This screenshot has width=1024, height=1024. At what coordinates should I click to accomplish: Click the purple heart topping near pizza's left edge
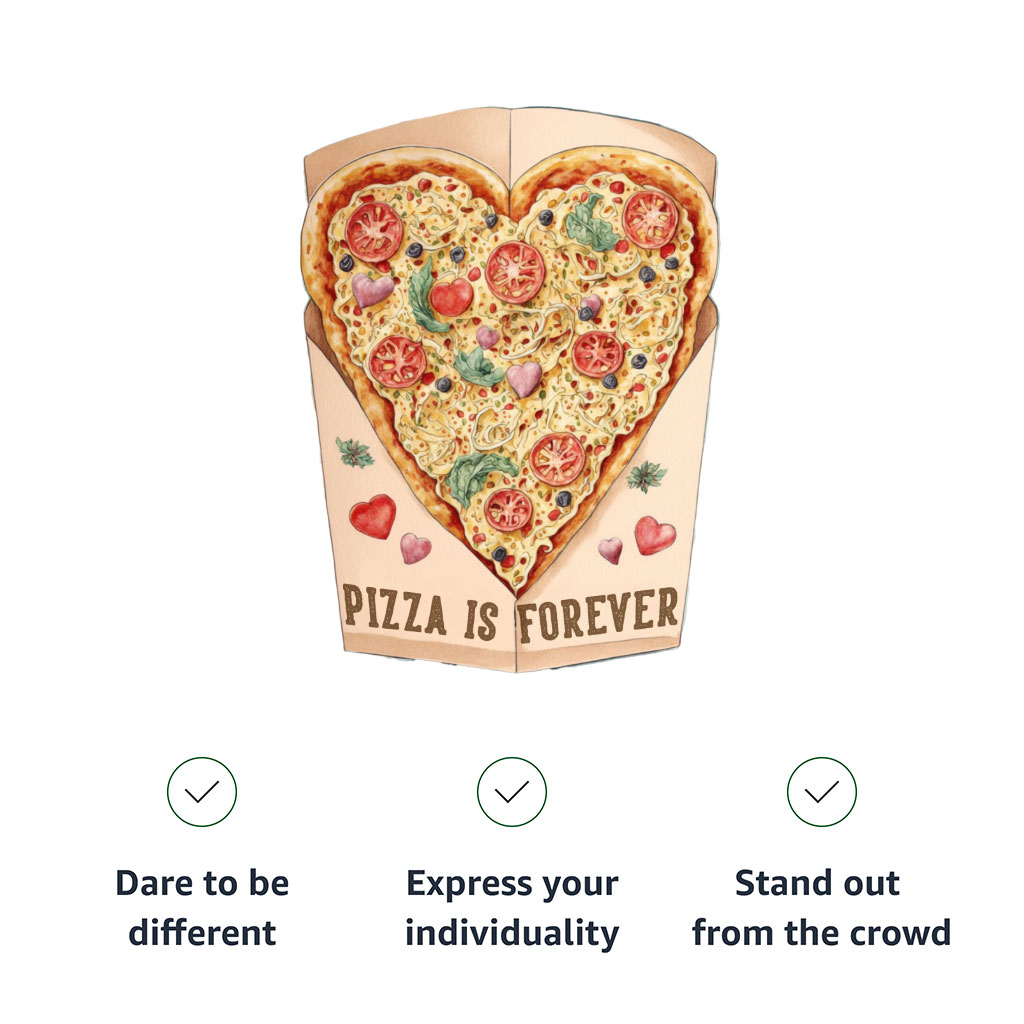pos(372,290)
